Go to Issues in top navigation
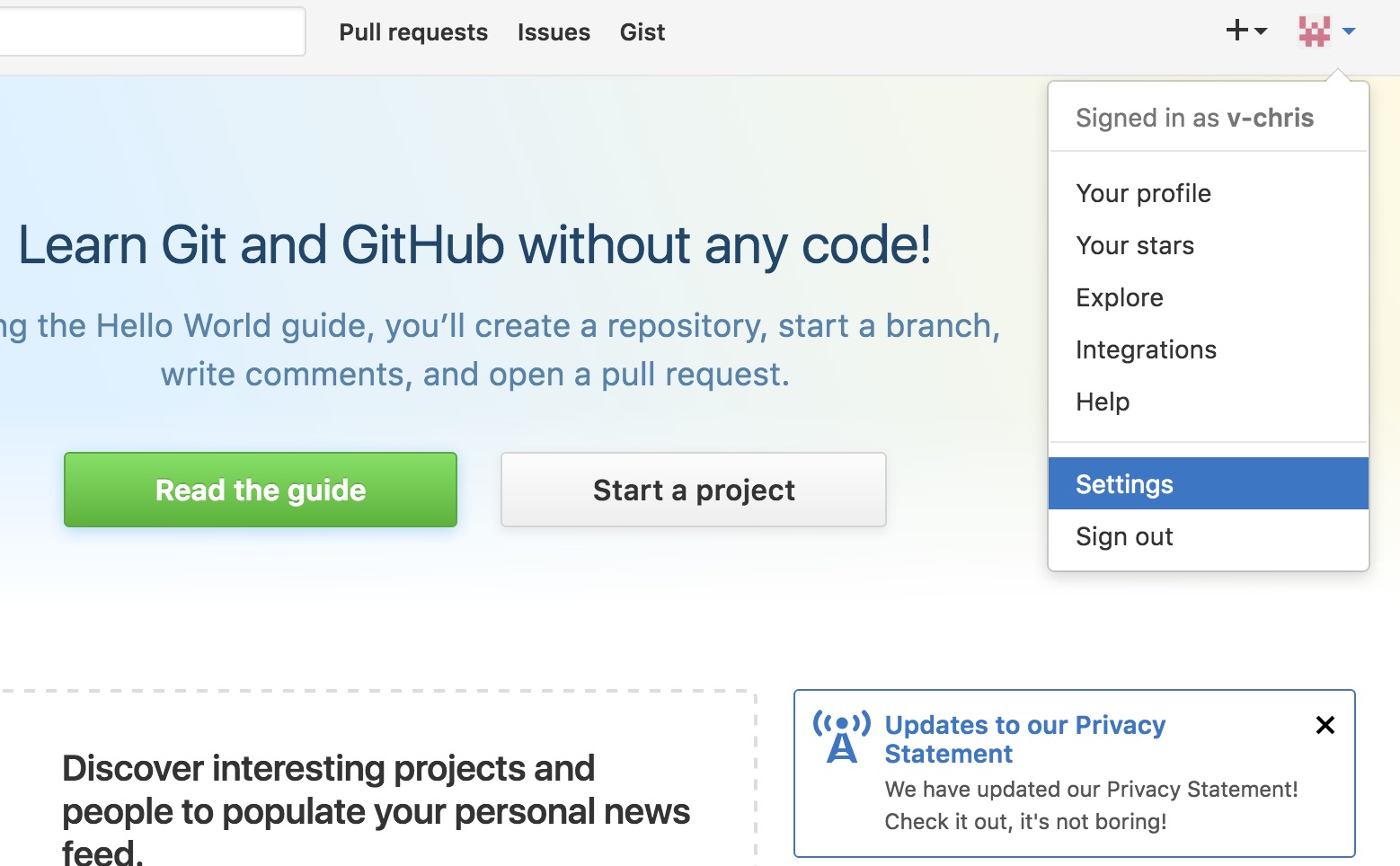Viewport: 1400px width, 866px height. pos(554,32)
